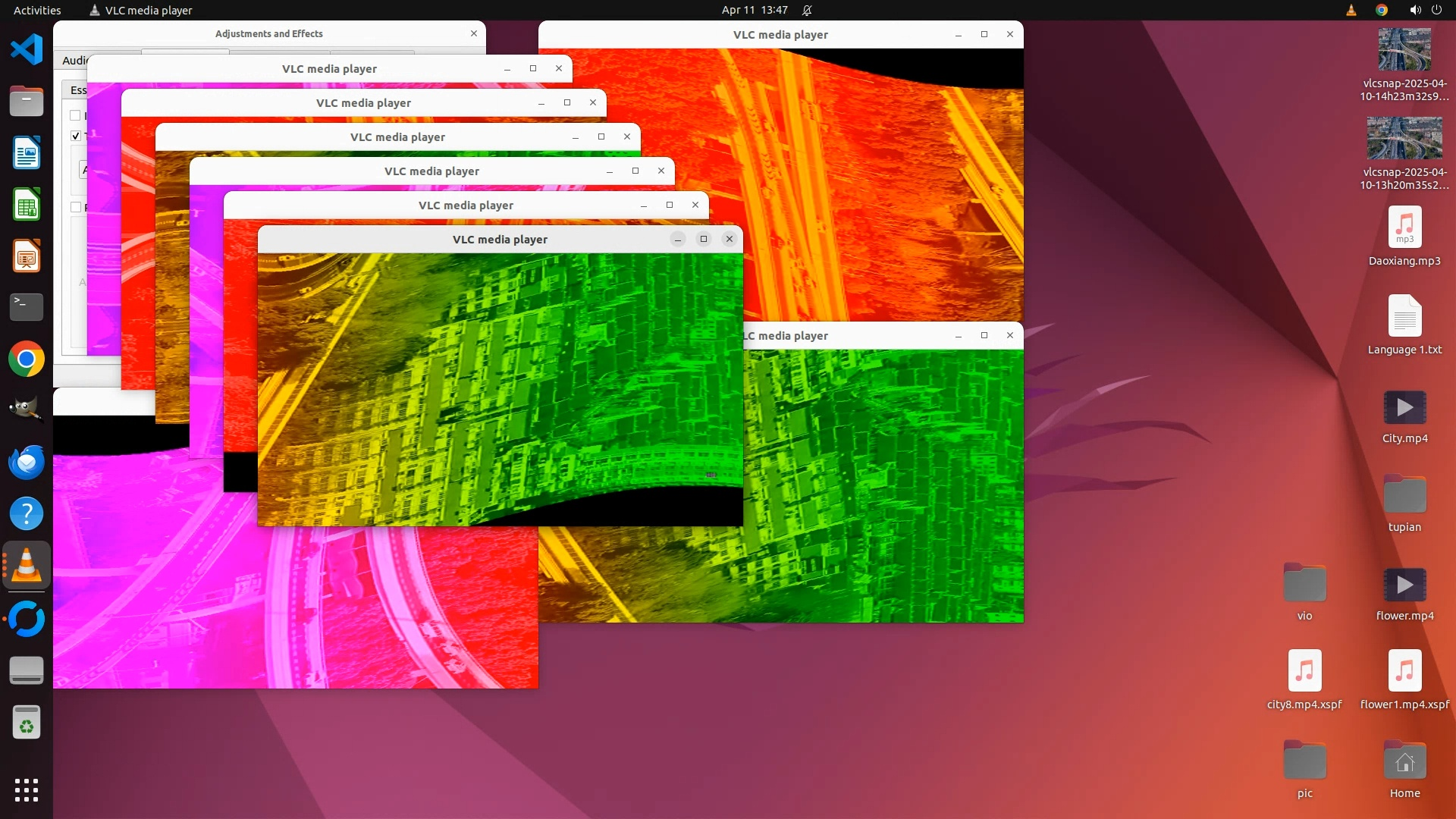This screenshot has width=1456, height=819.
Task: Open LibreOffice Impress from the dock
Action: click(x=27, y=256)
